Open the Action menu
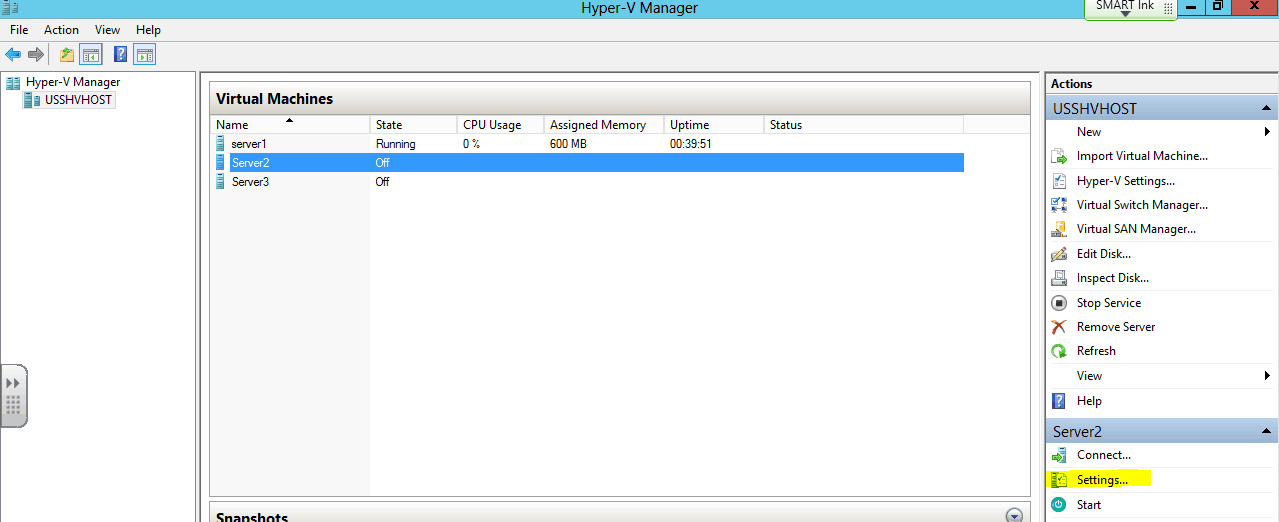This screenshot has height=522, width=1279. (x=61, y=30)
